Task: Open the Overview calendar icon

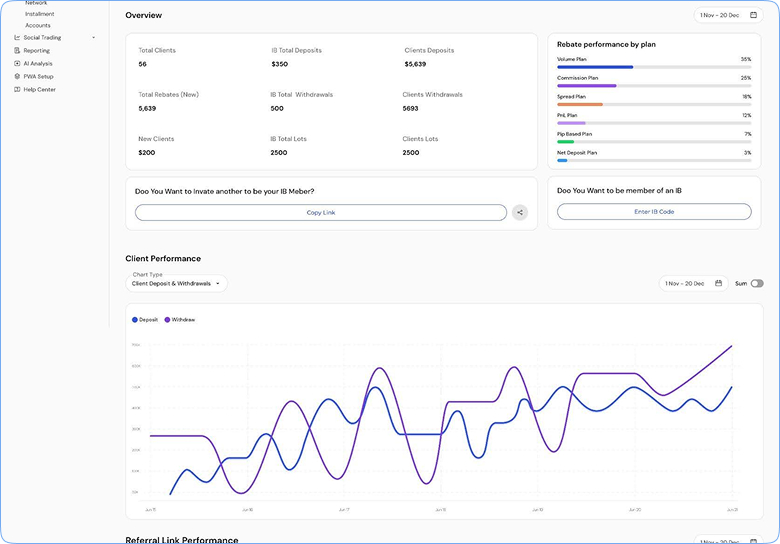Action: [753, 15]
